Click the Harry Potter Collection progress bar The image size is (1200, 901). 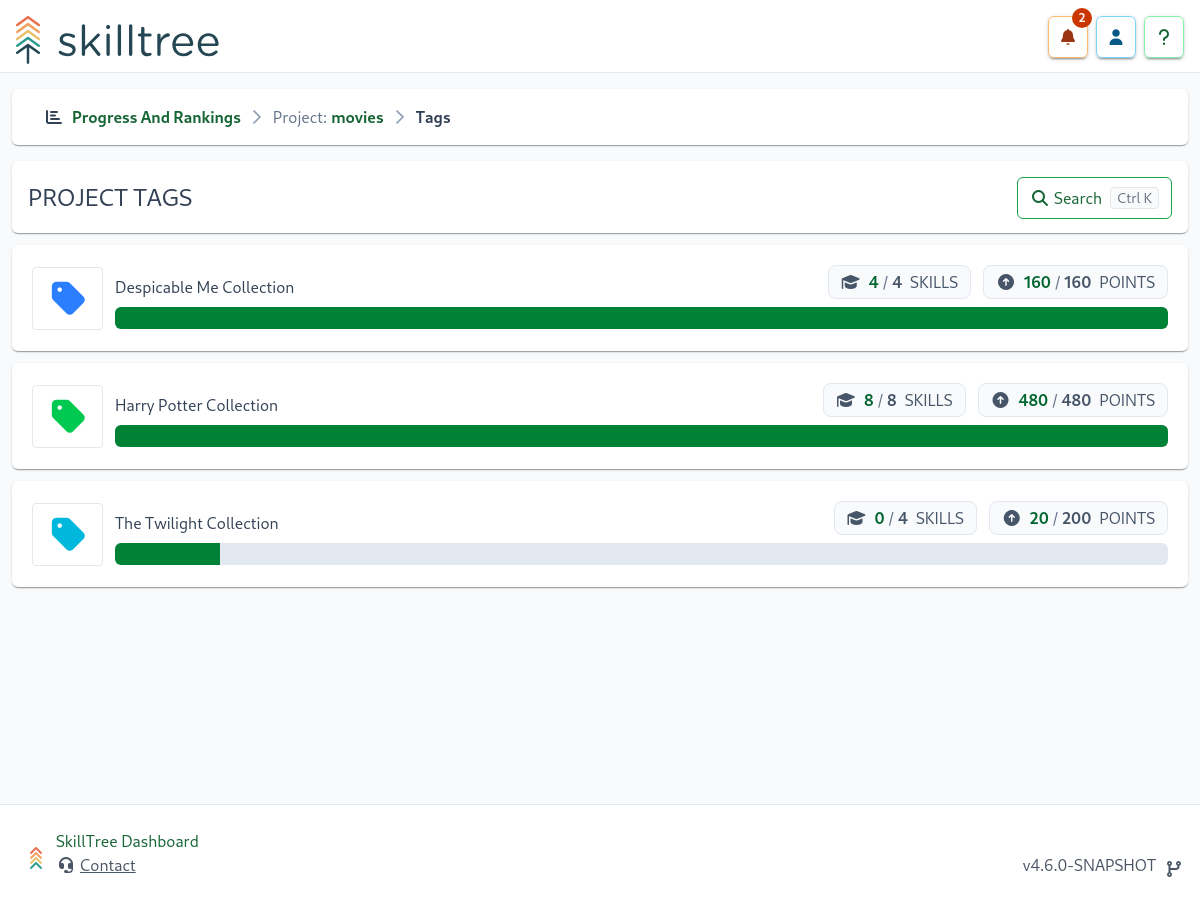pyautogui.click(x=641, y=436)
